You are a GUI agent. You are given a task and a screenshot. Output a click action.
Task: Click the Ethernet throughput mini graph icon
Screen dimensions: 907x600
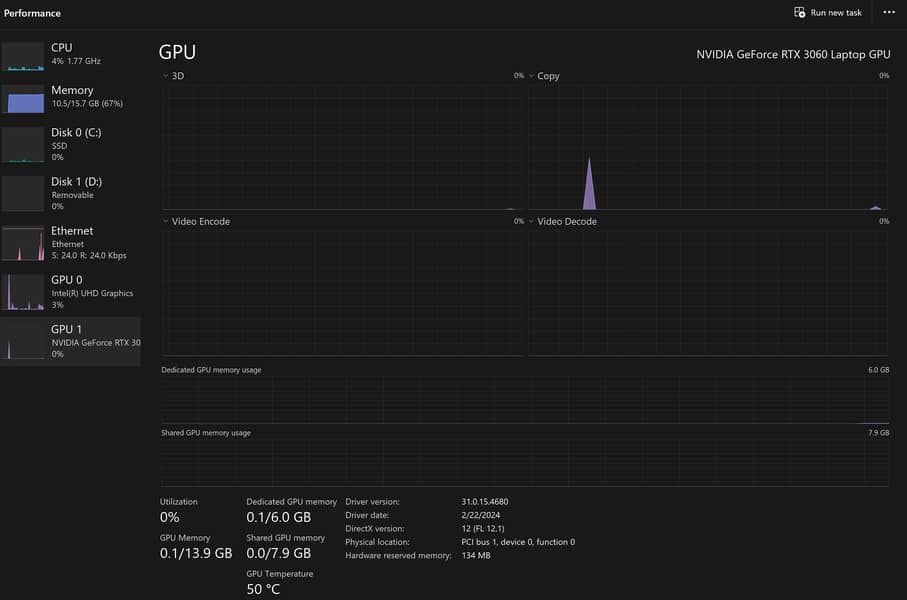pyautogui.click(x=23, y=243)
